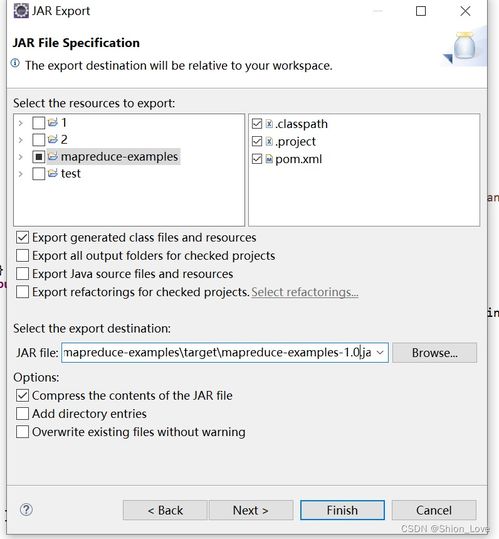Viewport: 499px width, 539px height.
Task: Click the Finish button
Action: [342, 510]
